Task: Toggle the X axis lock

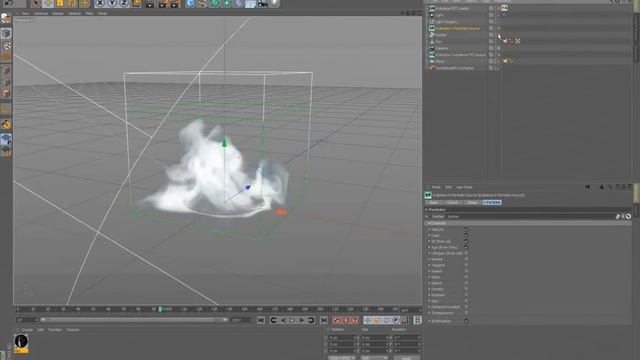Action: click(x=100, y=4)
